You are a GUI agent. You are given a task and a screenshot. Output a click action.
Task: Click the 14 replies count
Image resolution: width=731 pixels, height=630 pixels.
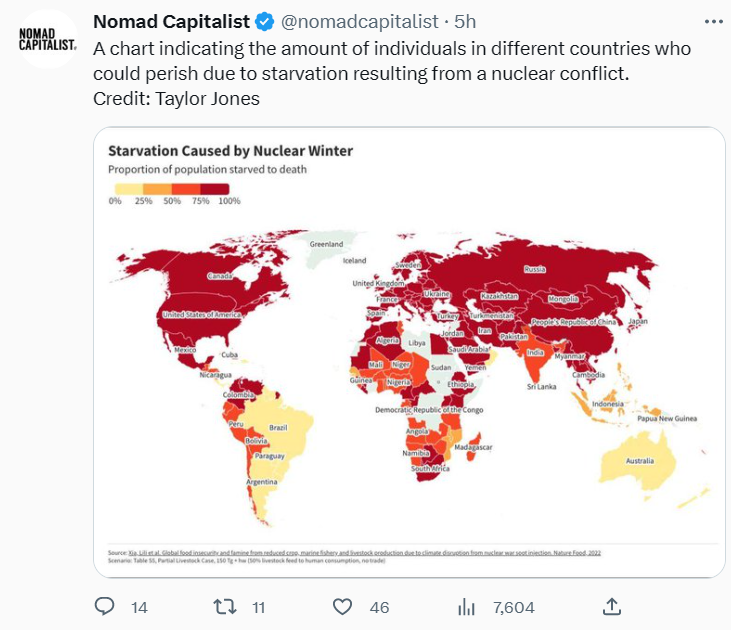point(139,607)
